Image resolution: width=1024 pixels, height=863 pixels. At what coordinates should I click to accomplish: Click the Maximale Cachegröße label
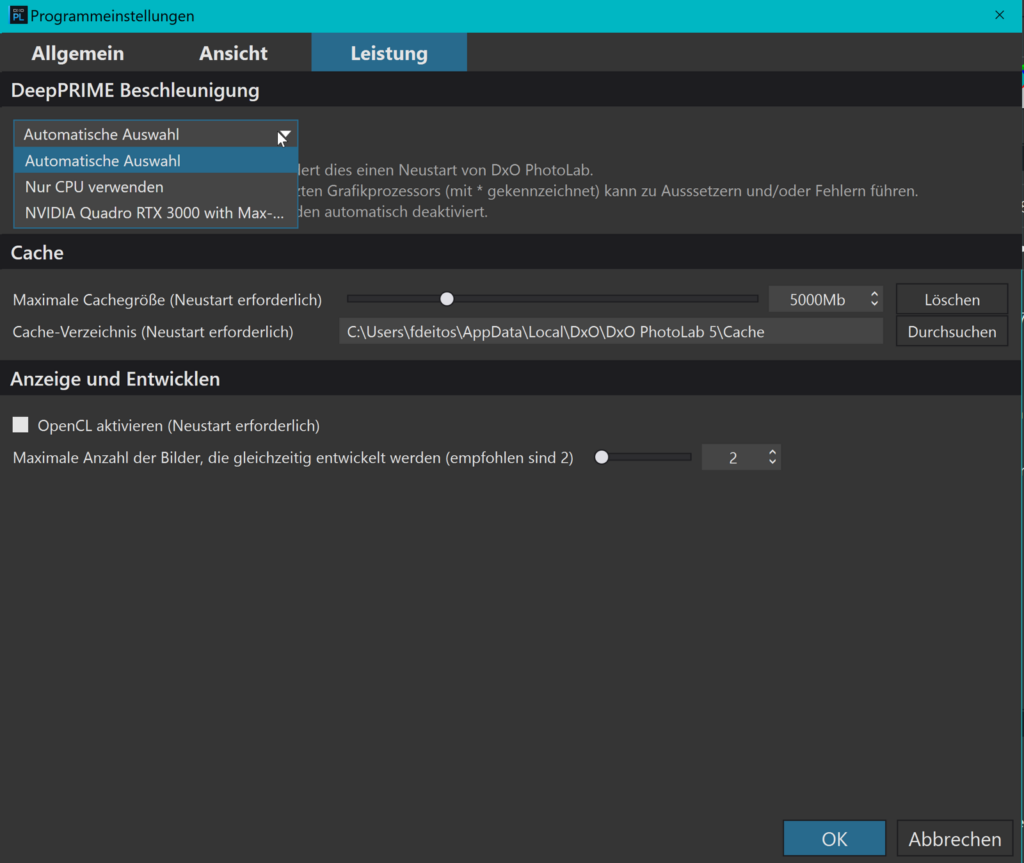point(167,300)
